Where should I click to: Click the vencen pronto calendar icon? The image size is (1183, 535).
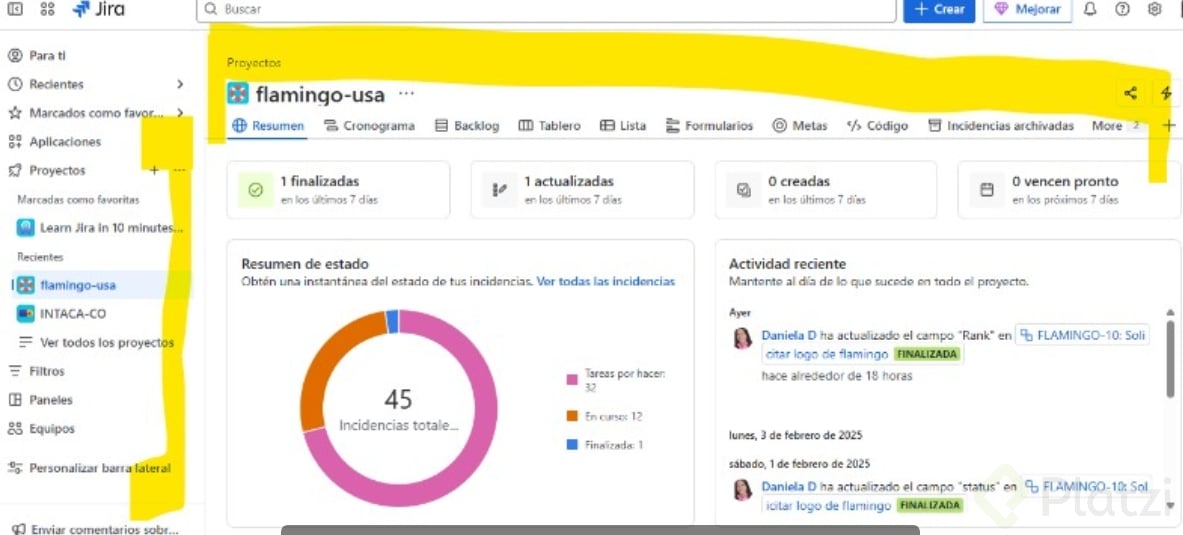point(987,190)
